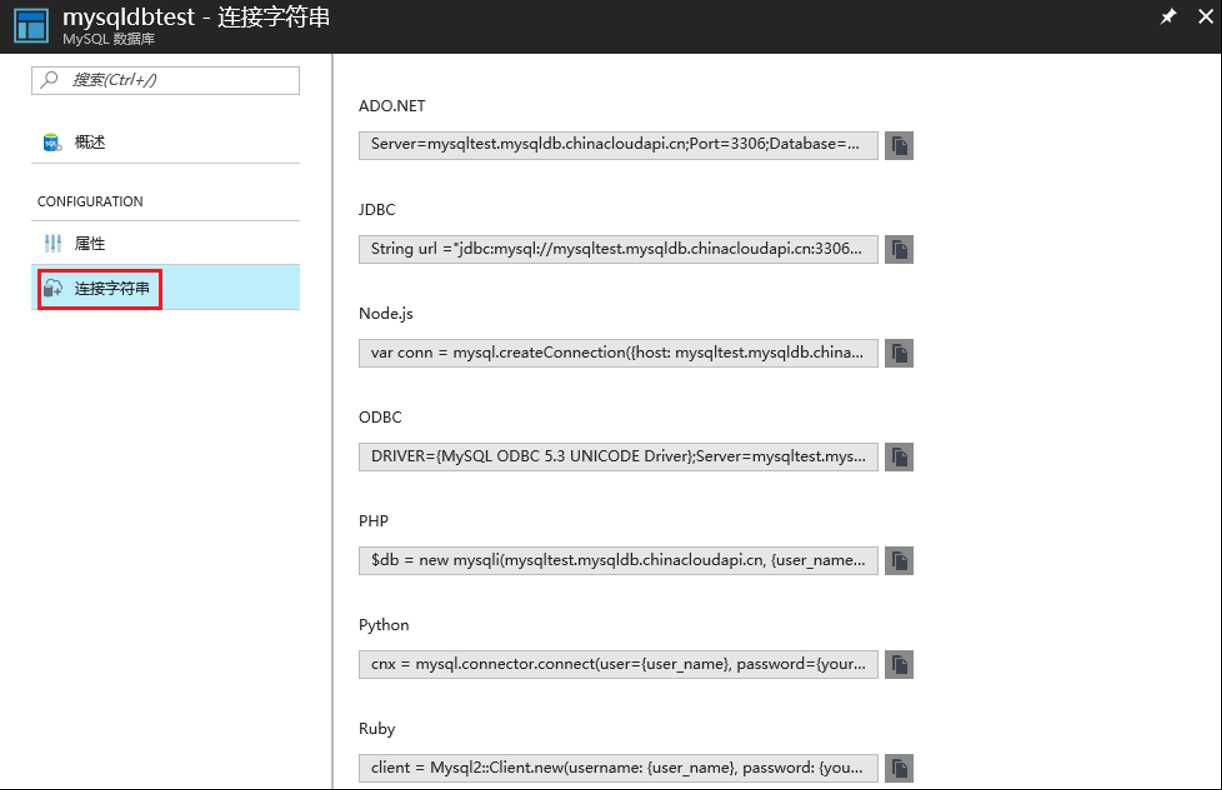Open the 属性 menu item
This screenshot has width=1222, height=790.
(x=166, y=244)
